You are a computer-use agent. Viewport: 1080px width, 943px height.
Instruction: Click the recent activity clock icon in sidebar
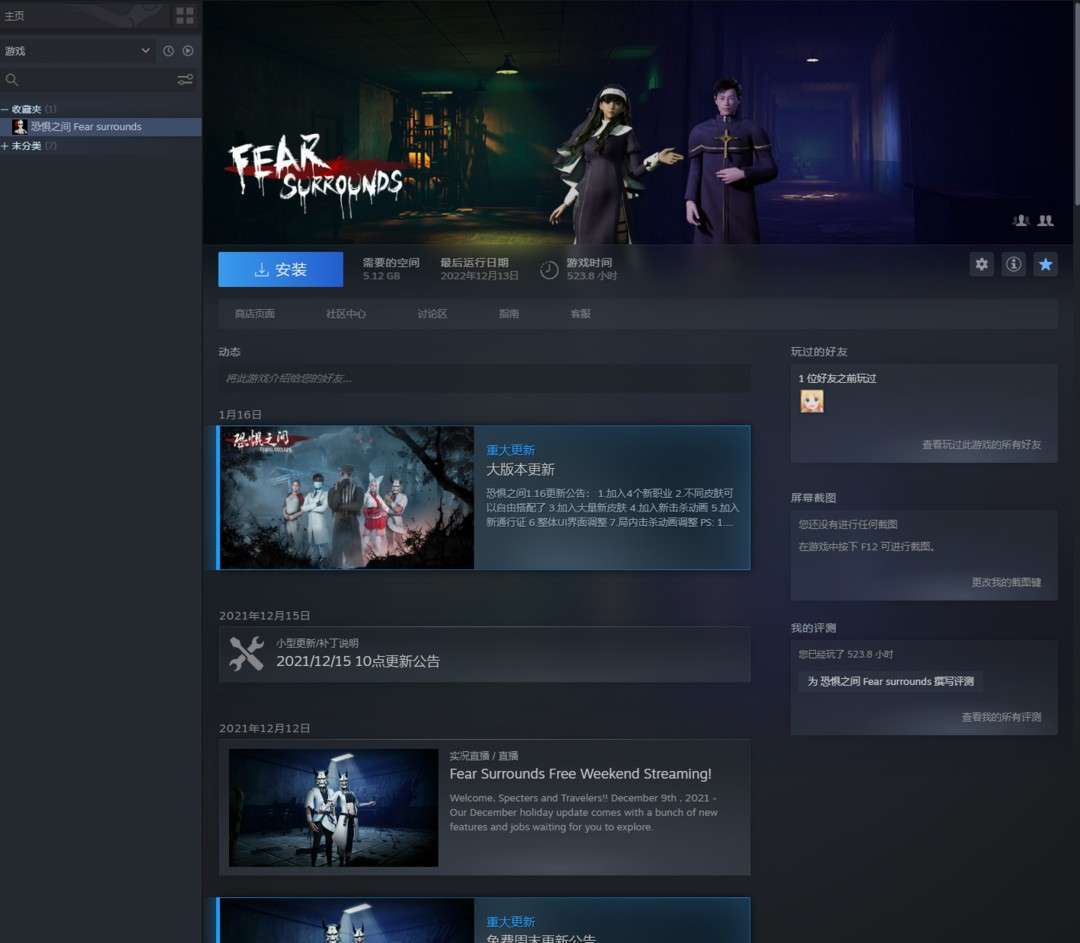pos(168,51)
